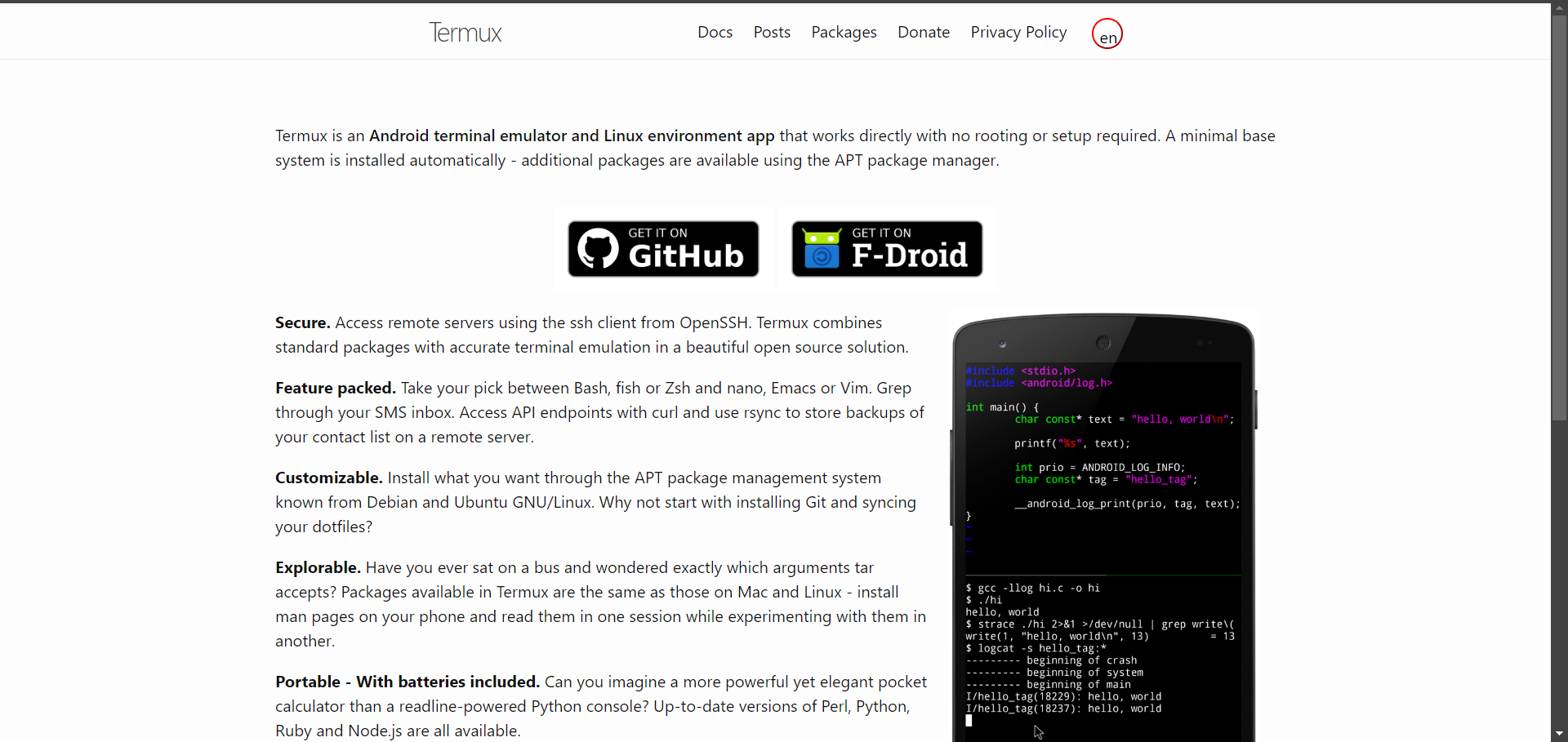View the Privacy Policy page

click(x=1018, y=33)
